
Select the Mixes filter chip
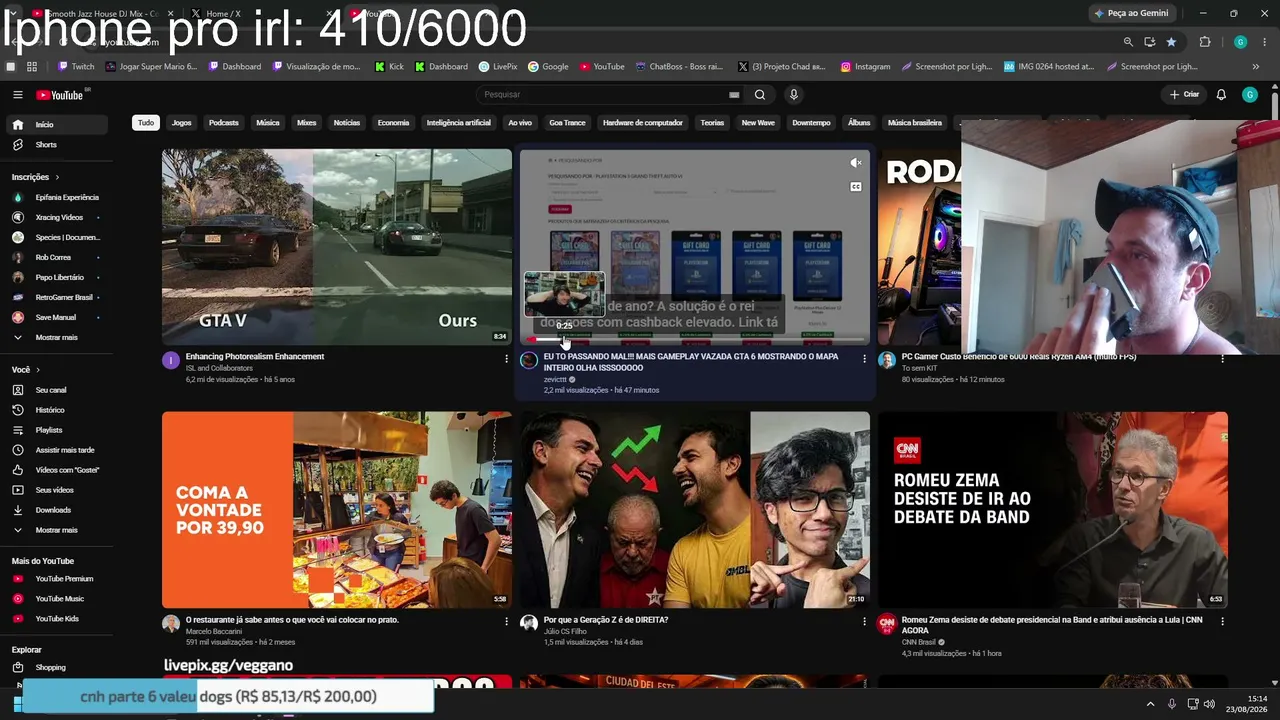[x=307, y=123]
